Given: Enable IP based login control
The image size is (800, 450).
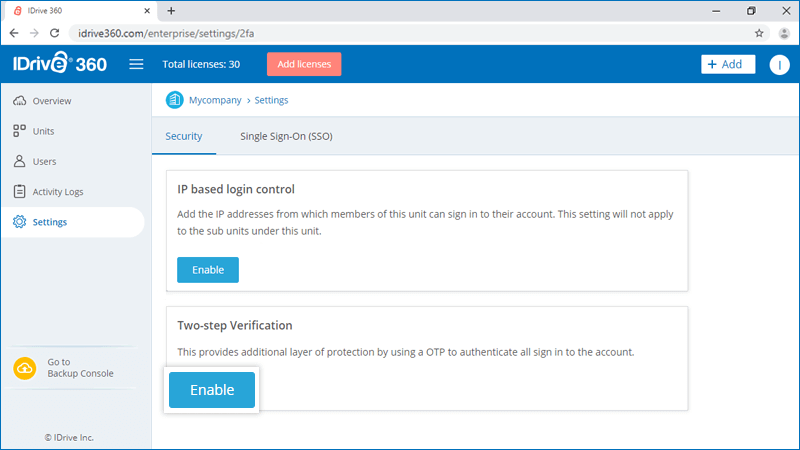Looking at the screenshot, I should click(x=208, y=270).
